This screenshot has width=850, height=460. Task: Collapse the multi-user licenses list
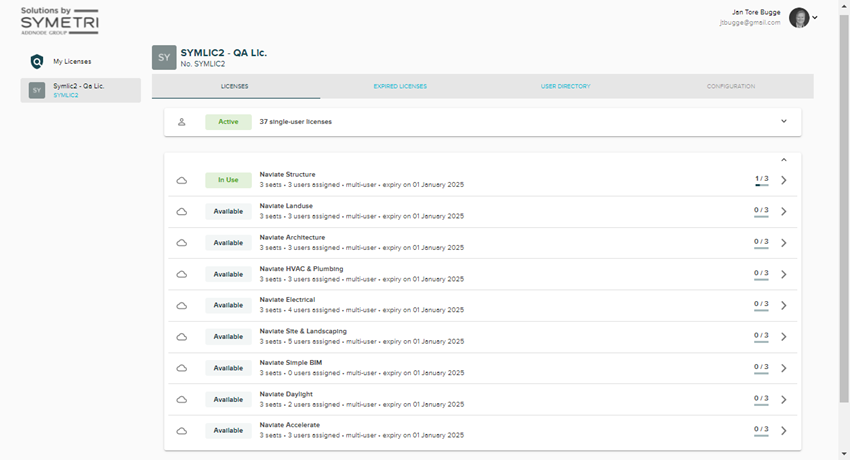[x=784, y=160]
